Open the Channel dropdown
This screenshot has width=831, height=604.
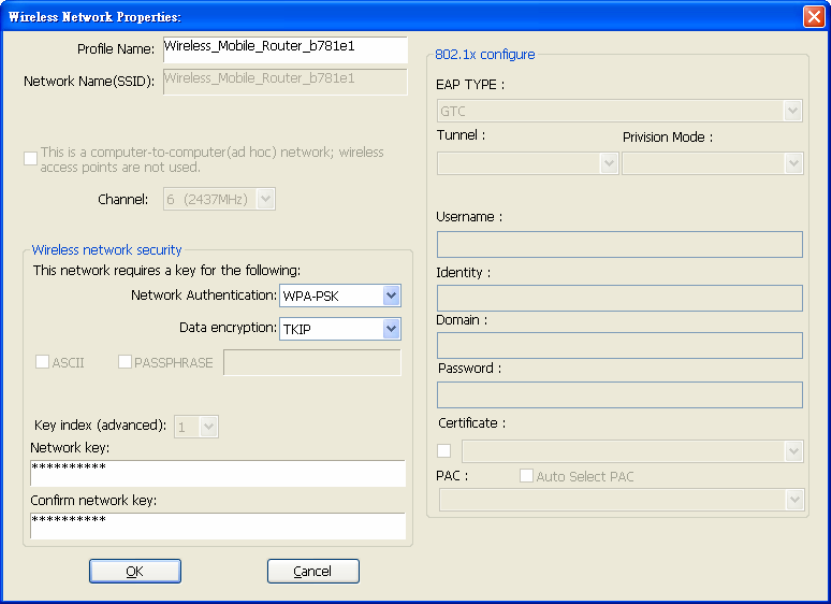(x=219, y=199)
